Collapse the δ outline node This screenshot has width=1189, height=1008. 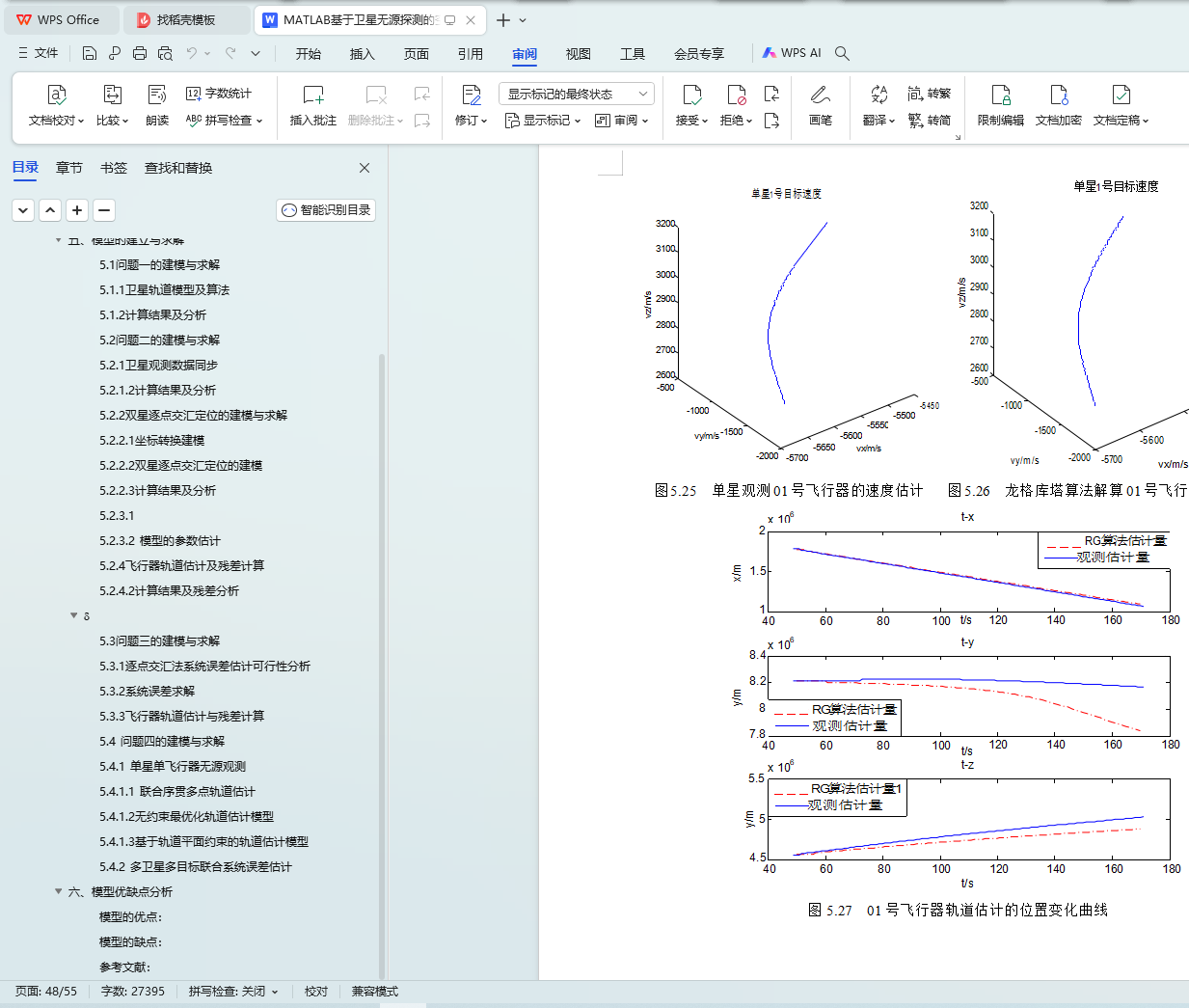[x=73, y=615]
